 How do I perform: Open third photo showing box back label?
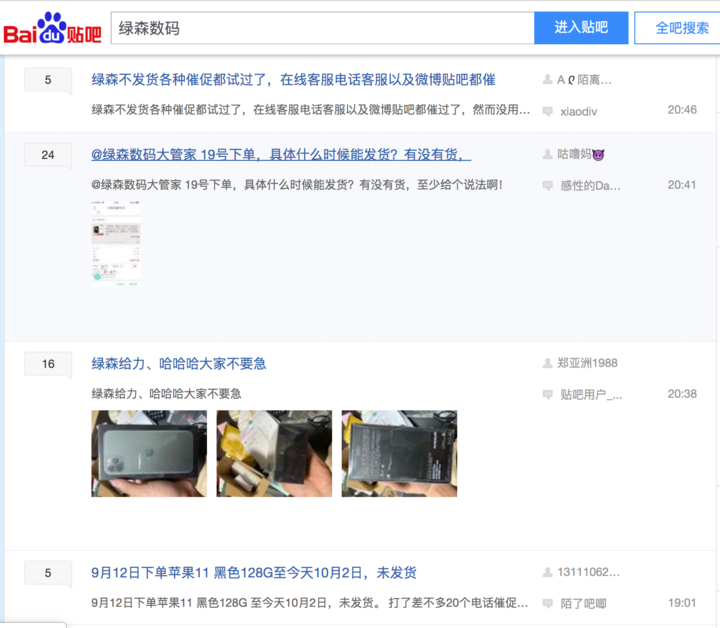pos(399,454)
